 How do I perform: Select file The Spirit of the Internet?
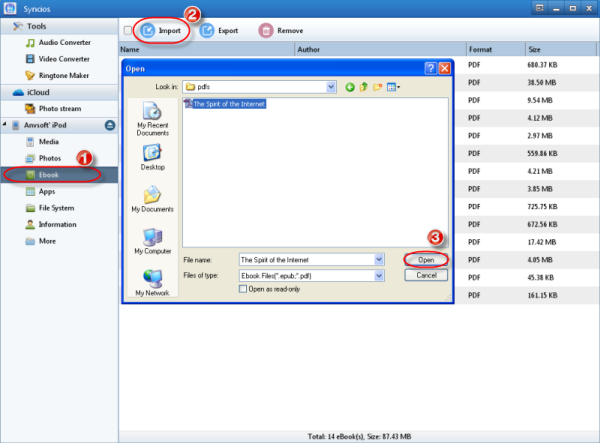pos(225,104)
